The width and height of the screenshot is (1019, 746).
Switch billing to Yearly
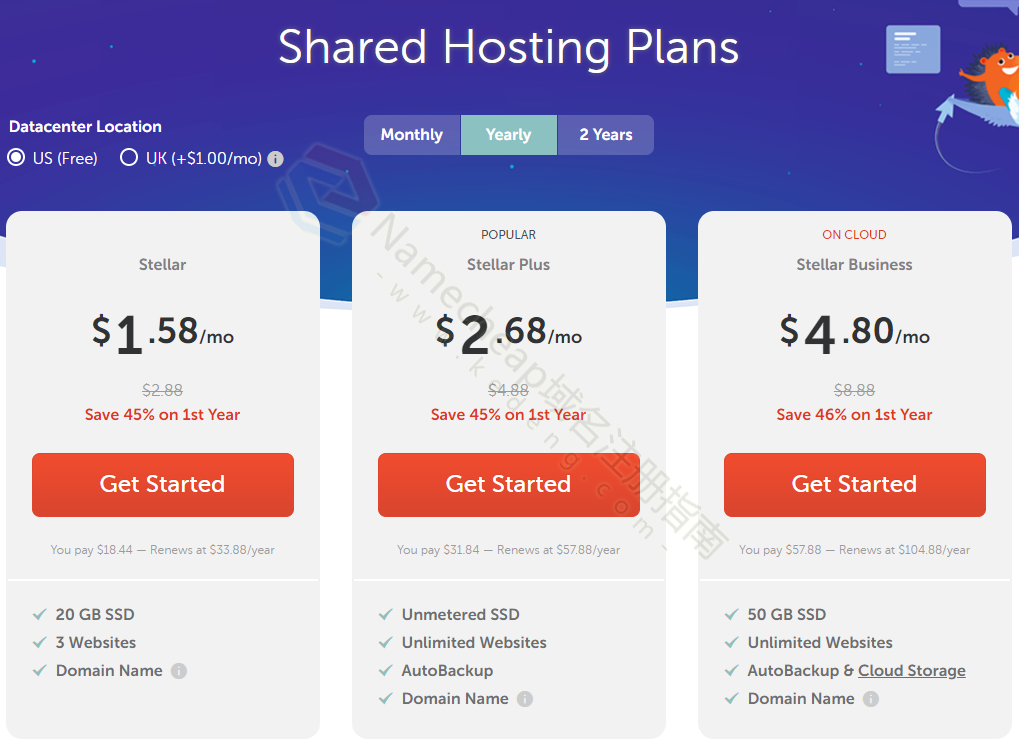pos(508,135)
